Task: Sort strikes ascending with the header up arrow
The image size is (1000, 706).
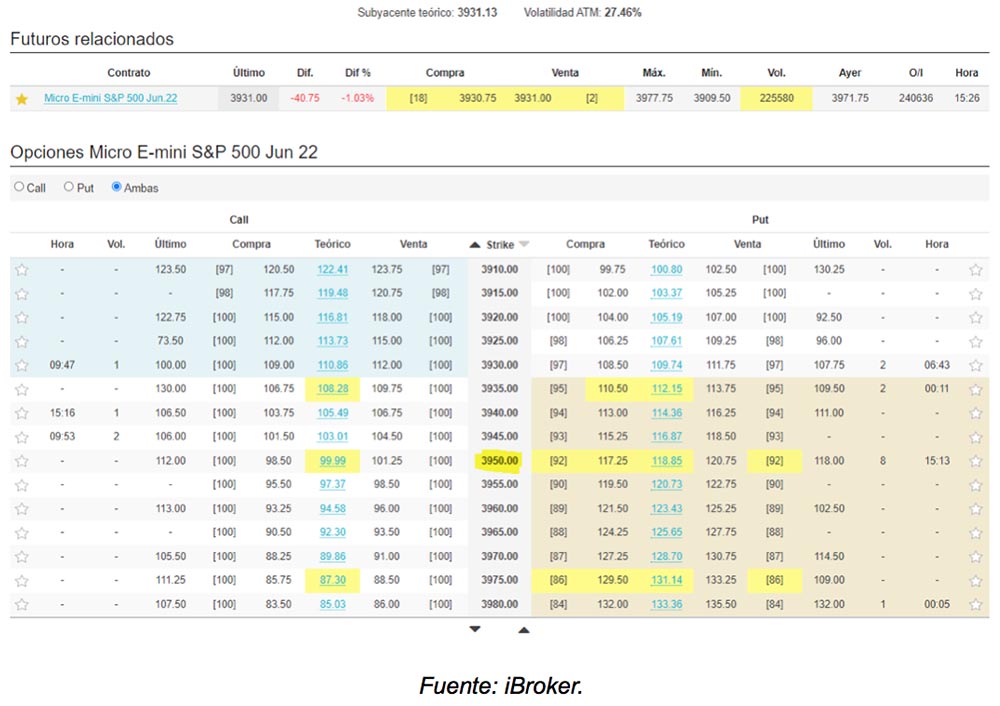Action: tap(474, 244)
